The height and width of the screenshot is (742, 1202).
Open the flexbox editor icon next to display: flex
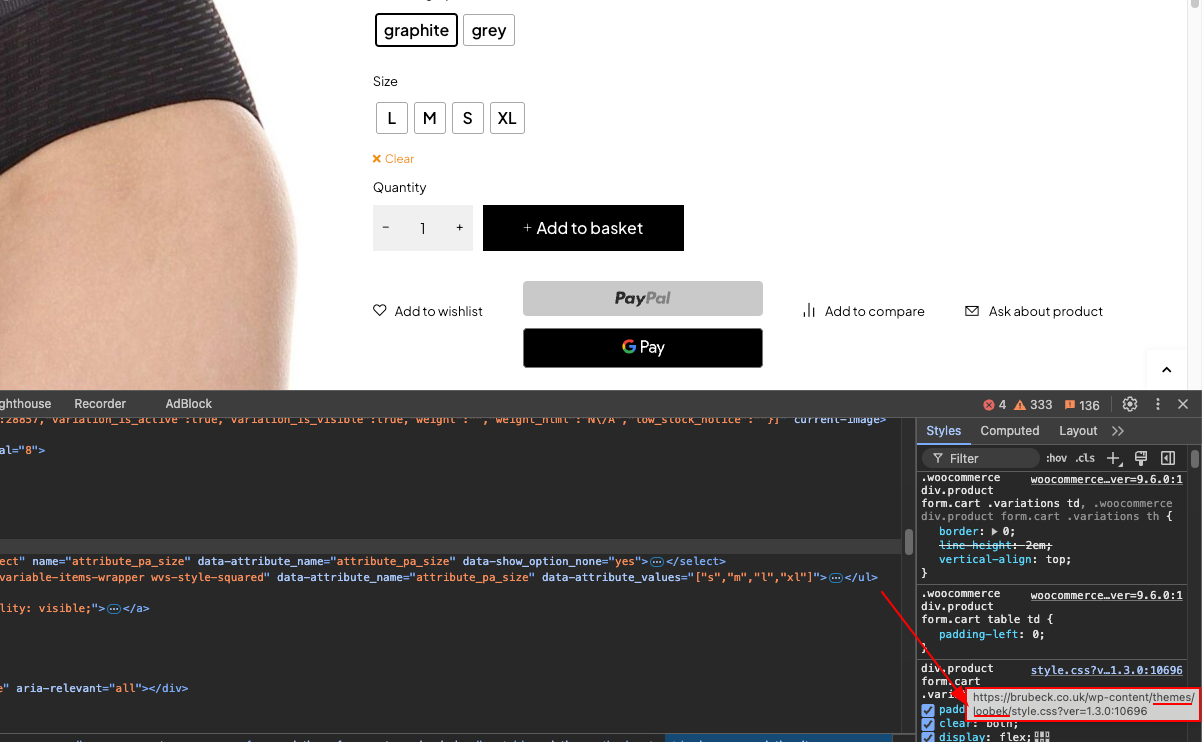click(1041, 737)
